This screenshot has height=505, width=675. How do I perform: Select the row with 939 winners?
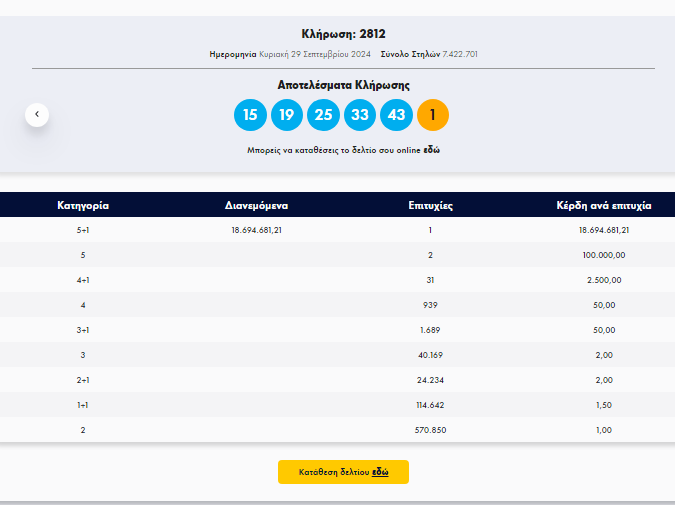point(338,305)
